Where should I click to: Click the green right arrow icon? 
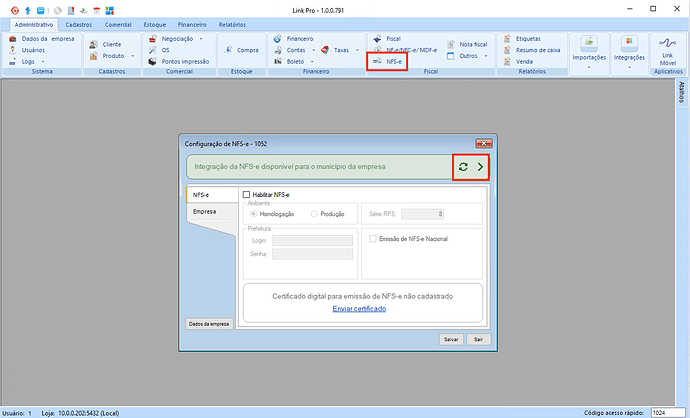[480, 167]
